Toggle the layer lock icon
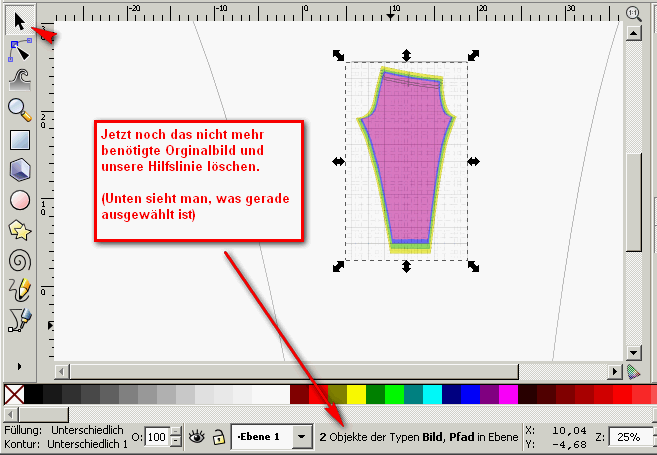The image size is (657, 455). (217, 437)
